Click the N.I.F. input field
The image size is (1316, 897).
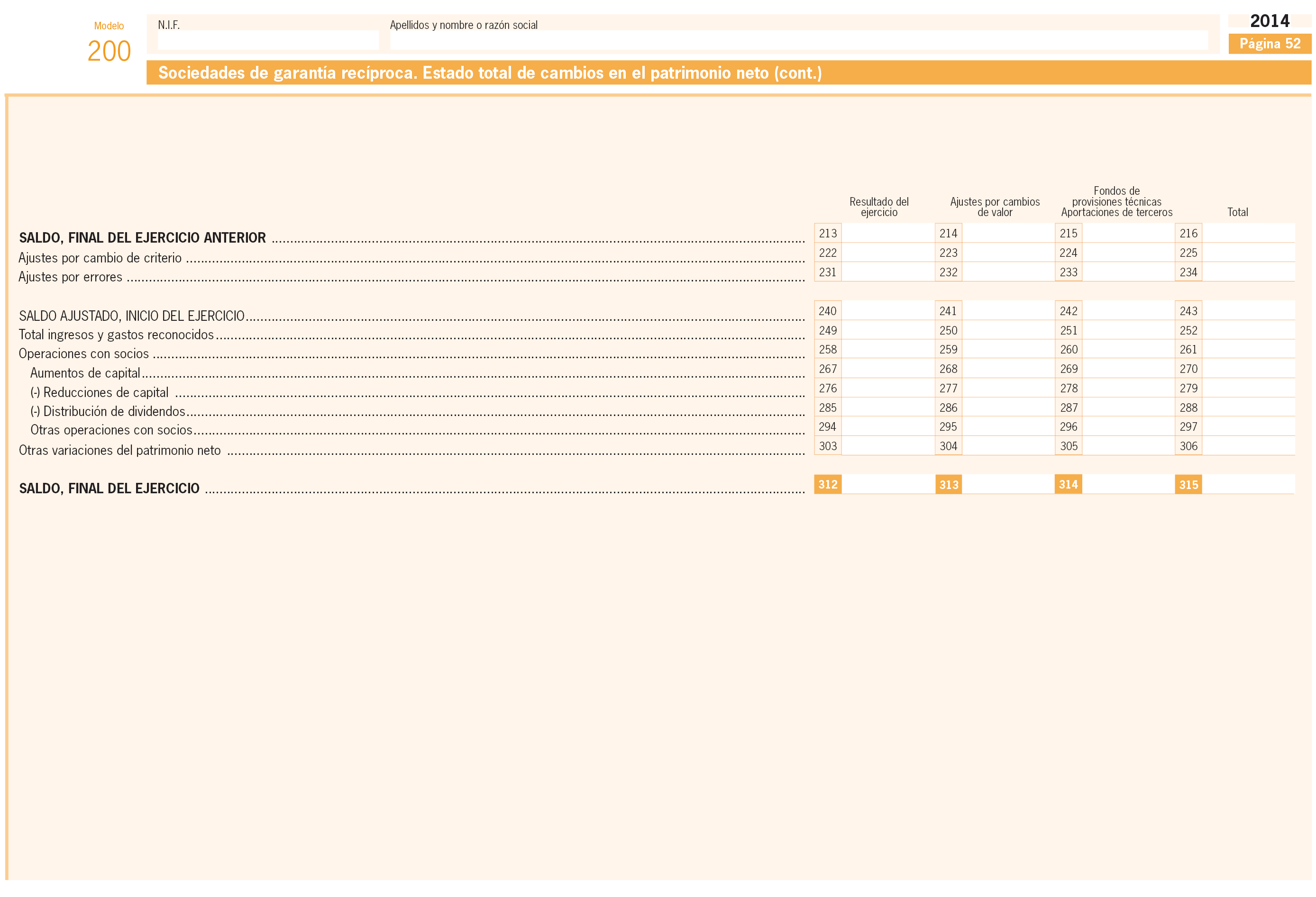pyautogui.click(x=268, y=40)
